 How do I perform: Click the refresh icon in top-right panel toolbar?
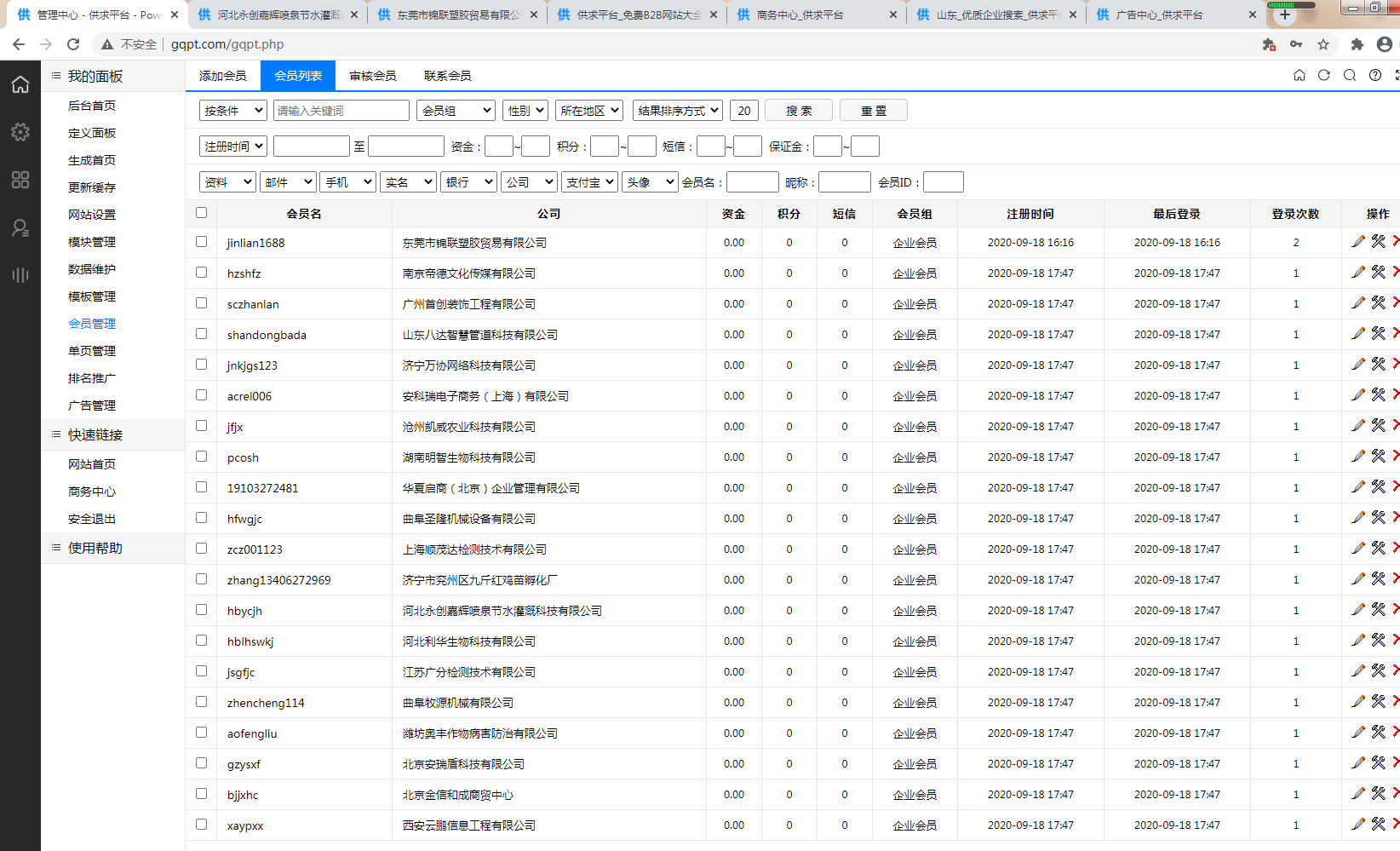(x=1324, y=75)
